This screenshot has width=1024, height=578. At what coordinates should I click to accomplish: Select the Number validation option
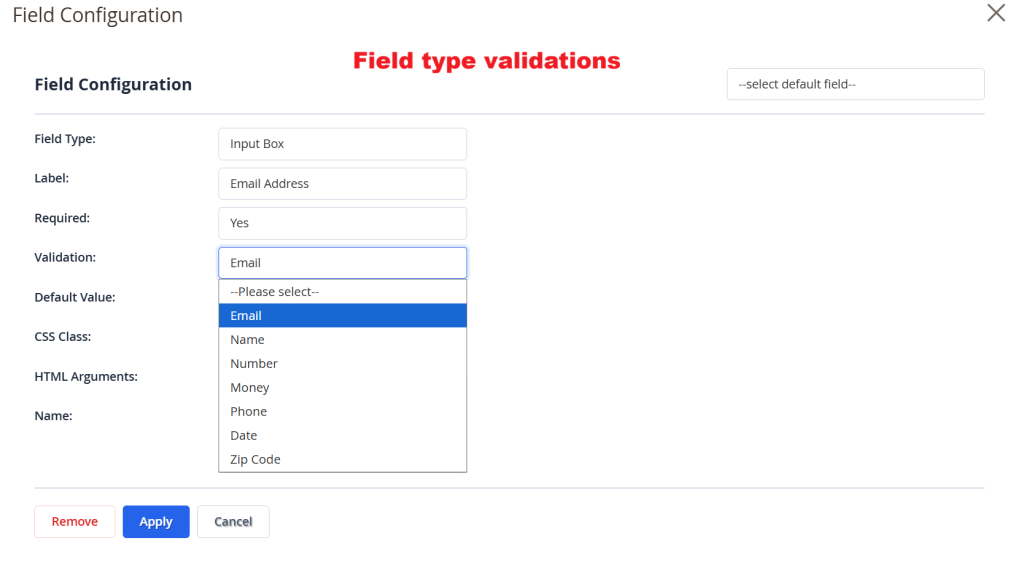pyautogui.click(x=342, y=364)
